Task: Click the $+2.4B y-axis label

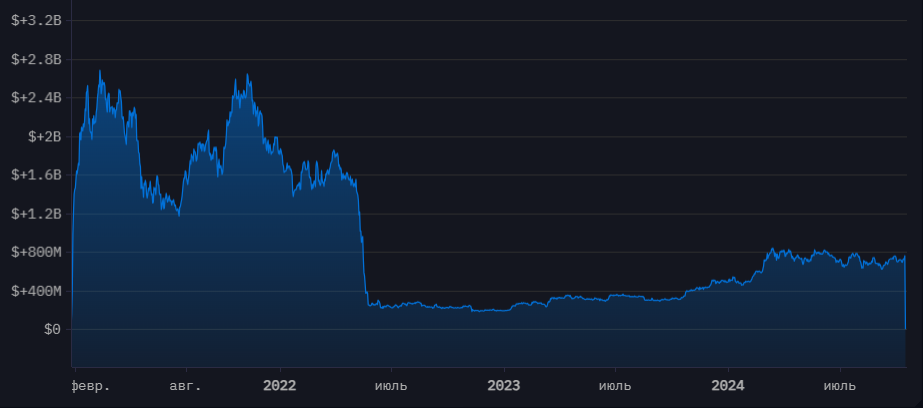Action: pyautogui.click(x=36, y=98)
